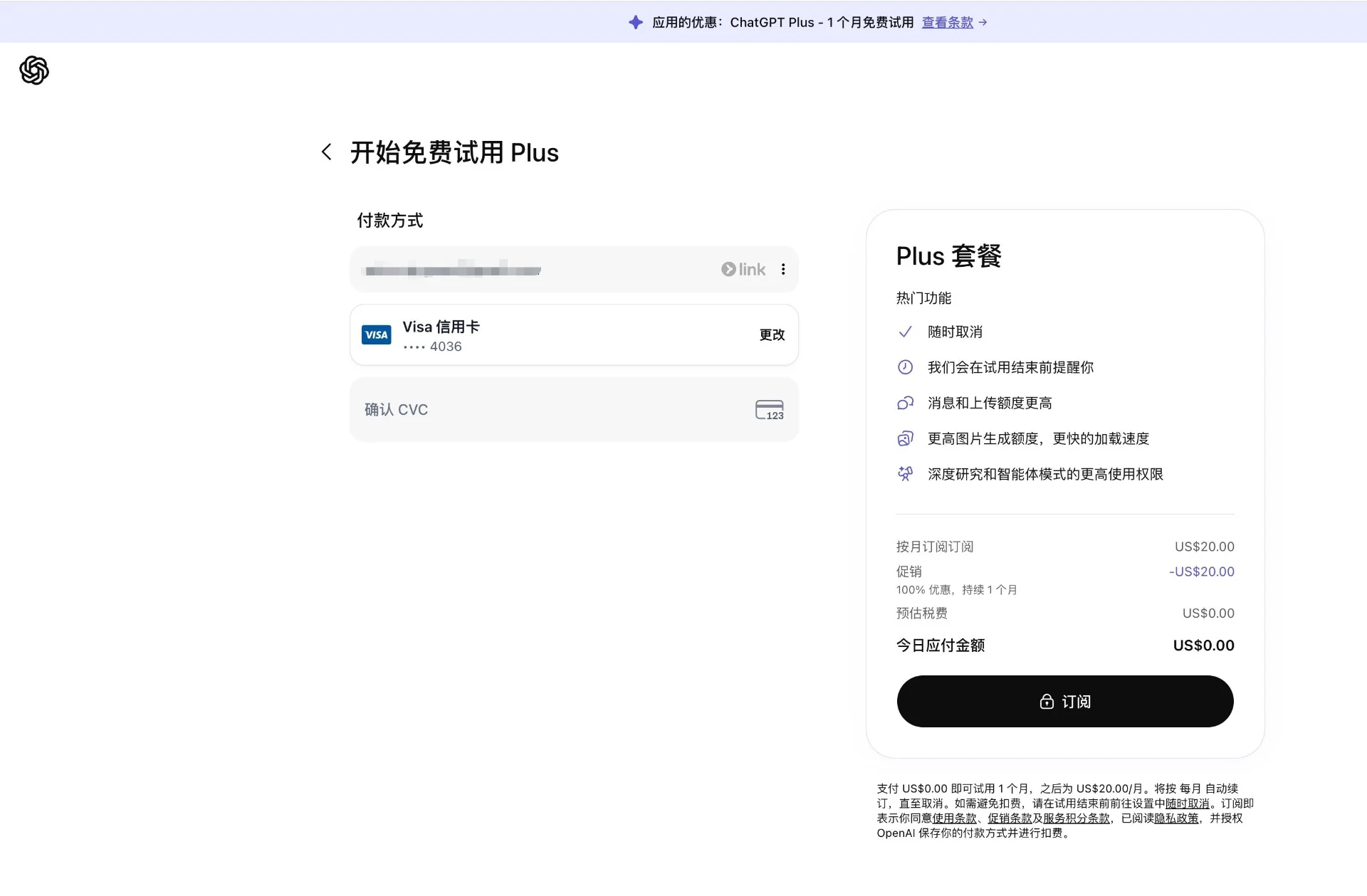Click the subscribe button
Screen dimensions: 1367x896
pos(1065,702)
